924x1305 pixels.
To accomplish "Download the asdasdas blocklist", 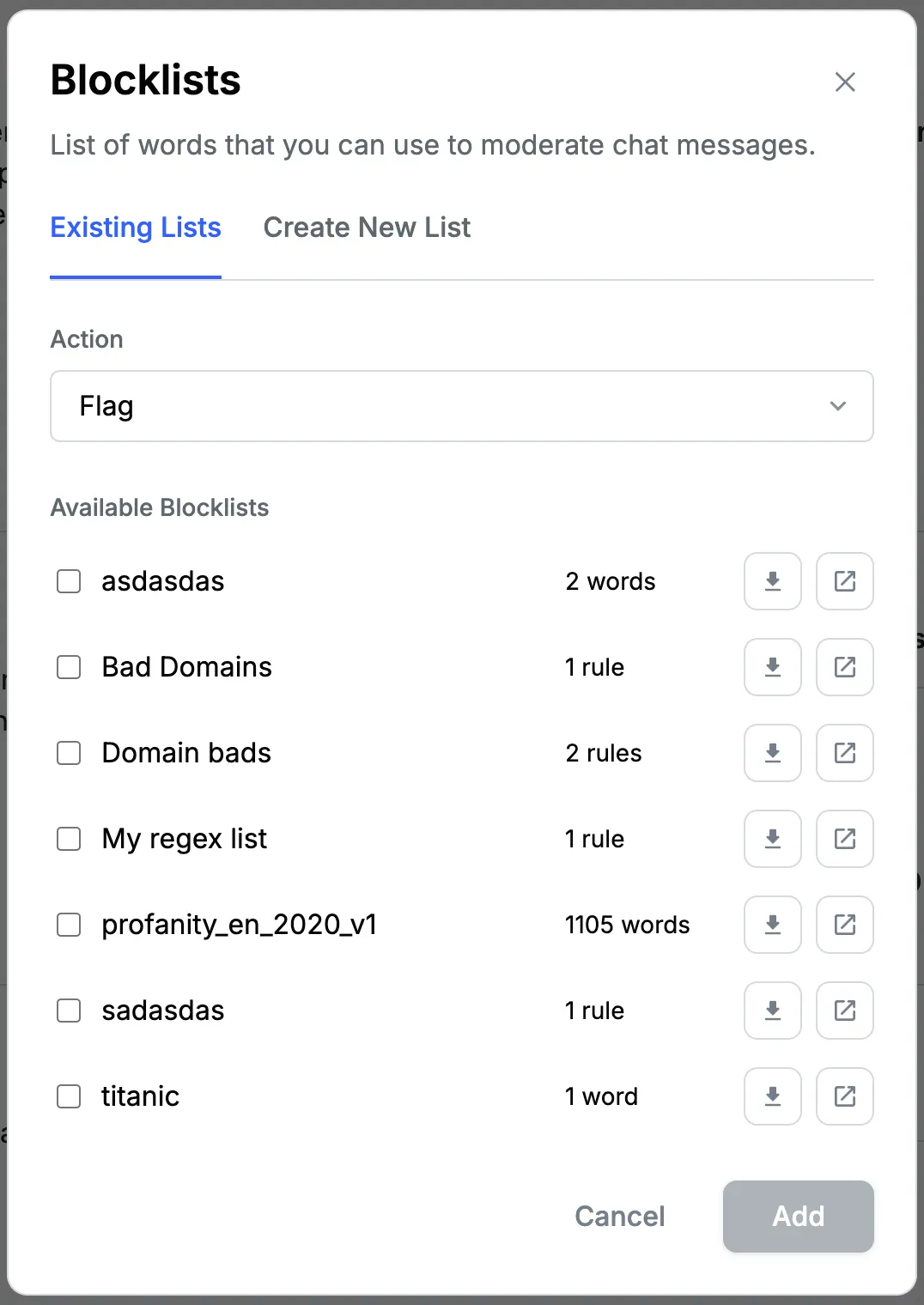I will 772,581.
